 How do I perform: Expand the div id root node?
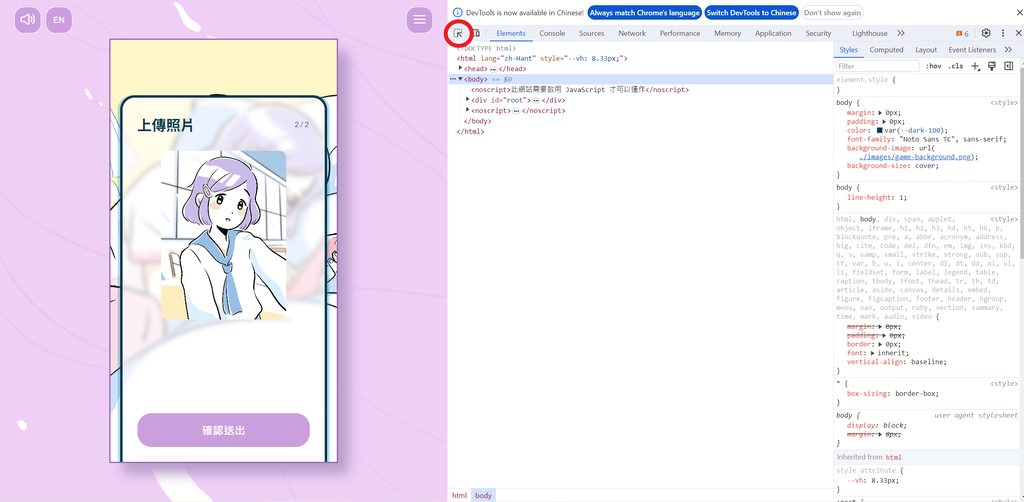pyautogui.click(x=468, y=100)
